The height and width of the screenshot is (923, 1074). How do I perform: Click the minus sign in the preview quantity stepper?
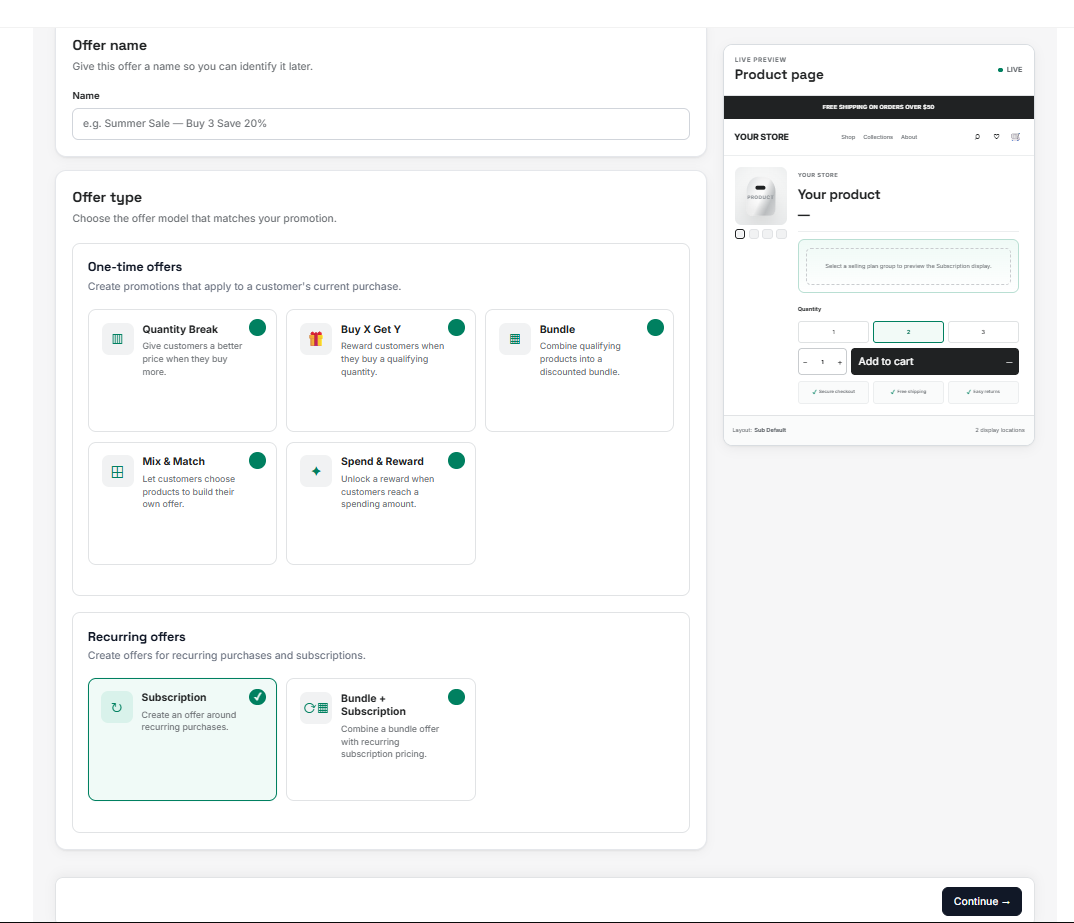806,362
